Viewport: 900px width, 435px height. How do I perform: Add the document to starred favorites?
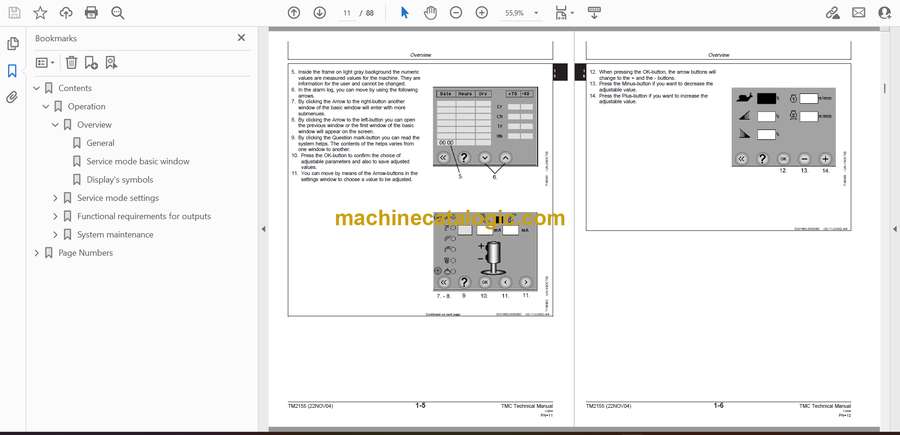point(40,13)
